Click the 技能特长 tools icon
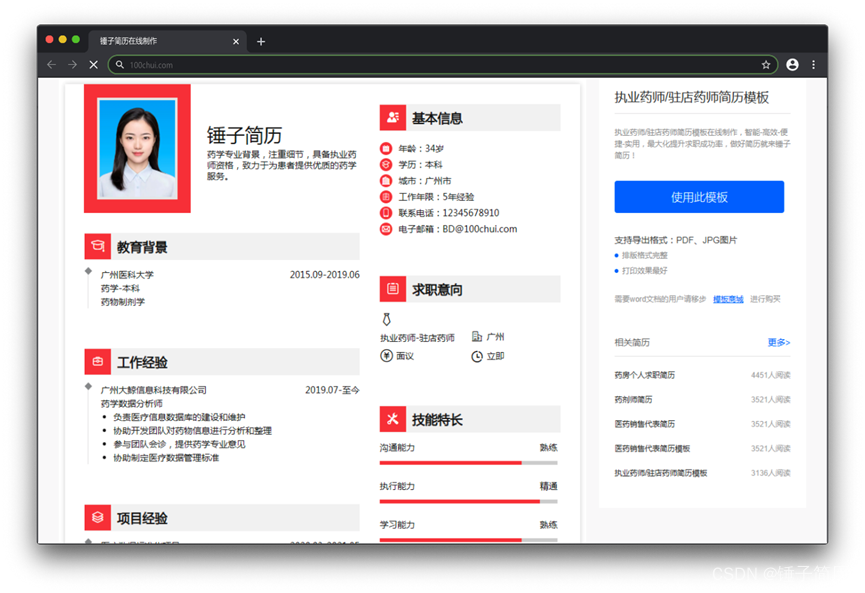This screenshot has height=593, width=865. (x=393, y=419)
